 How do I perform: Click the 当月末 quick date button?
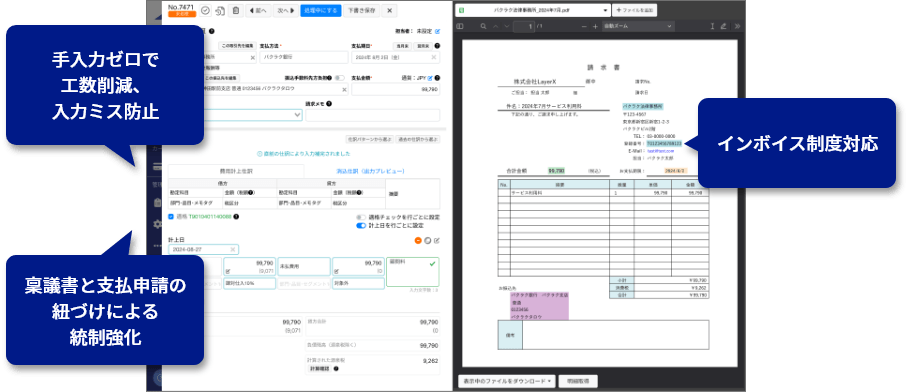coord(402,45)
